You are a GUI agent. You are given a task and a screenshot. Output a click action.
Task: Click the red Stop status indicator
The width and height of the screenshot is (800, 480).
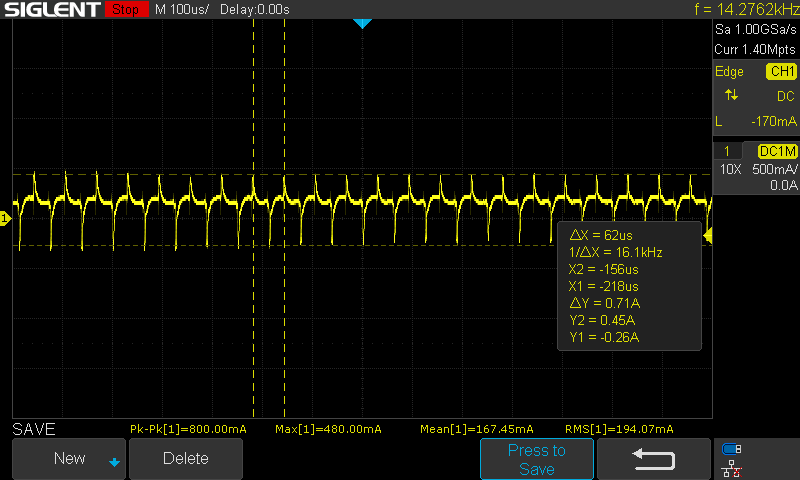[126, 9]
